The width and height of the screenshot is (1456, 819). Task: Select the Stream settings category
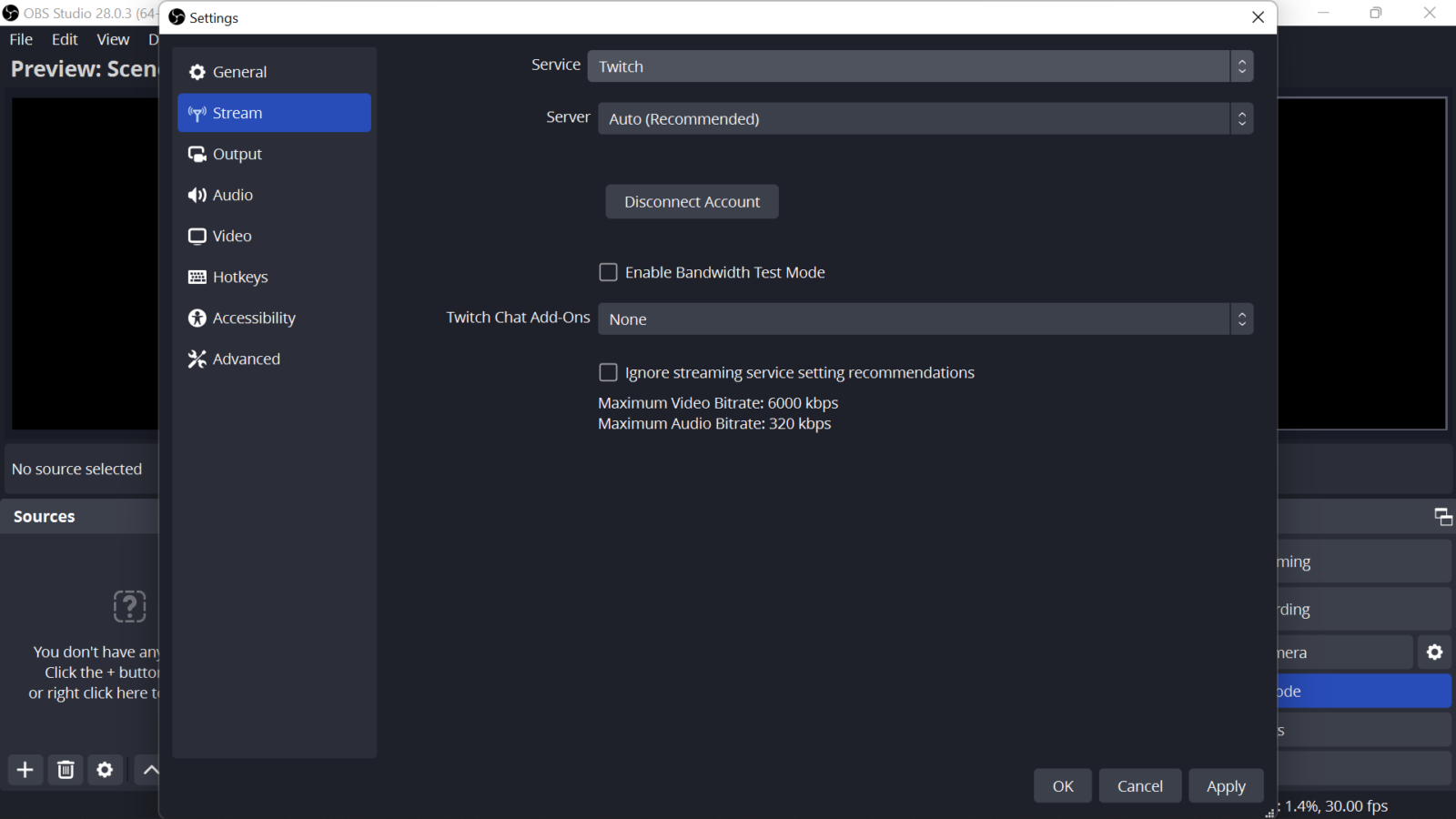[274, 113]
